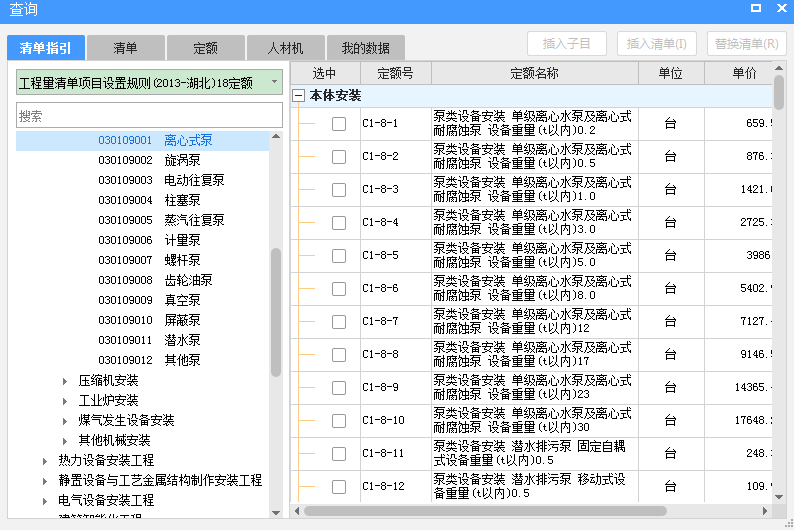Click the 选中 column header
Screen dimensions: 794x530
pyautogui.click(x=325, y=73)
